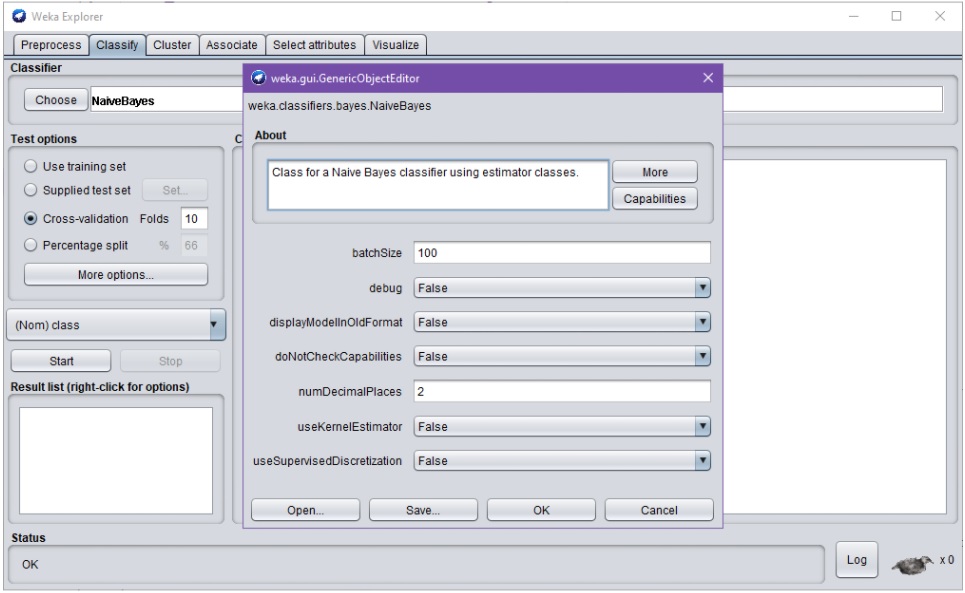Image resolution: width=965 pixels, height=593 pixels.
Task: Minimize the Weka Explorer window
Action: pos(854,17)
